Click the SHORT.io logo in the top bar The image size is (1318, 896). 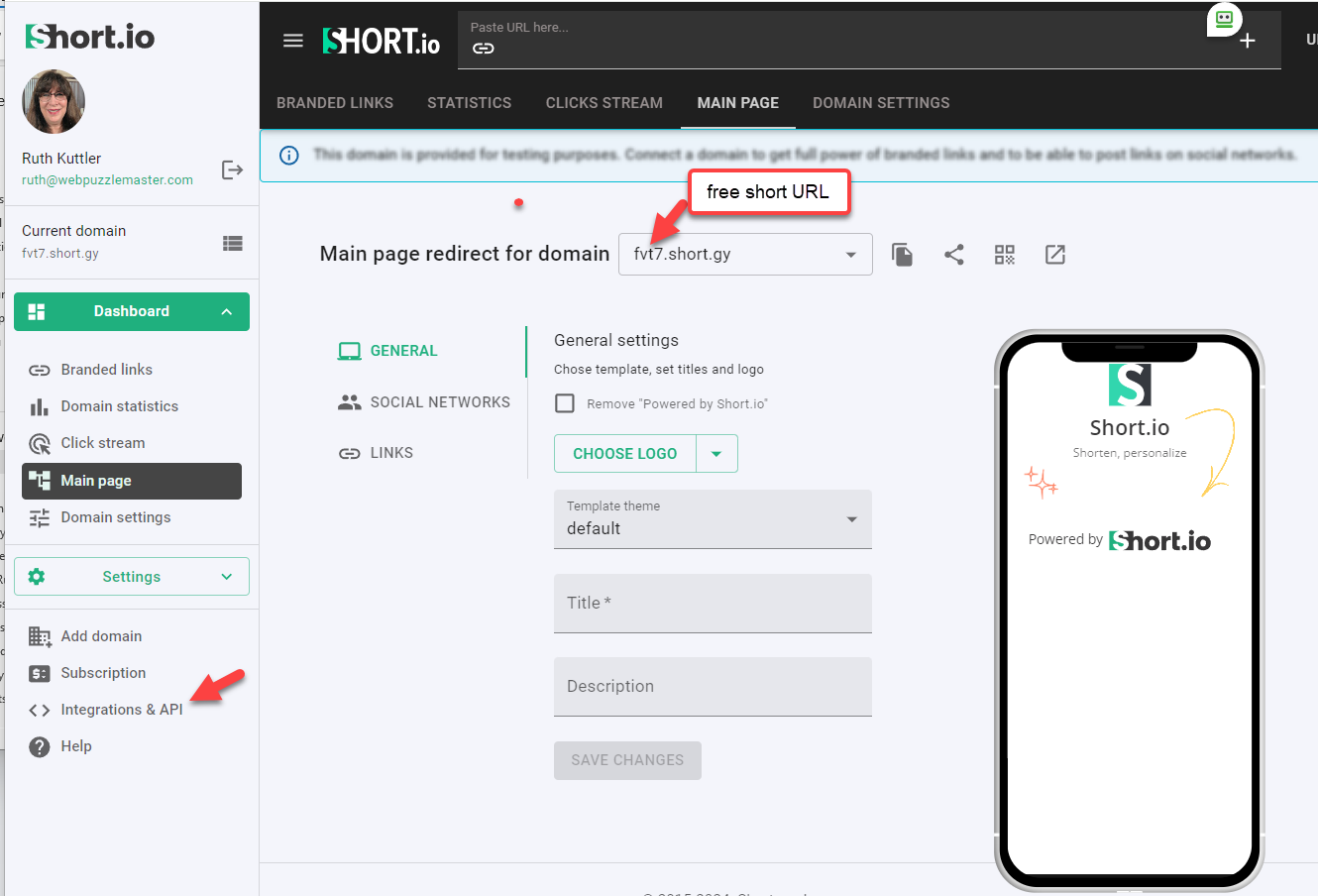tap(382, 41)
